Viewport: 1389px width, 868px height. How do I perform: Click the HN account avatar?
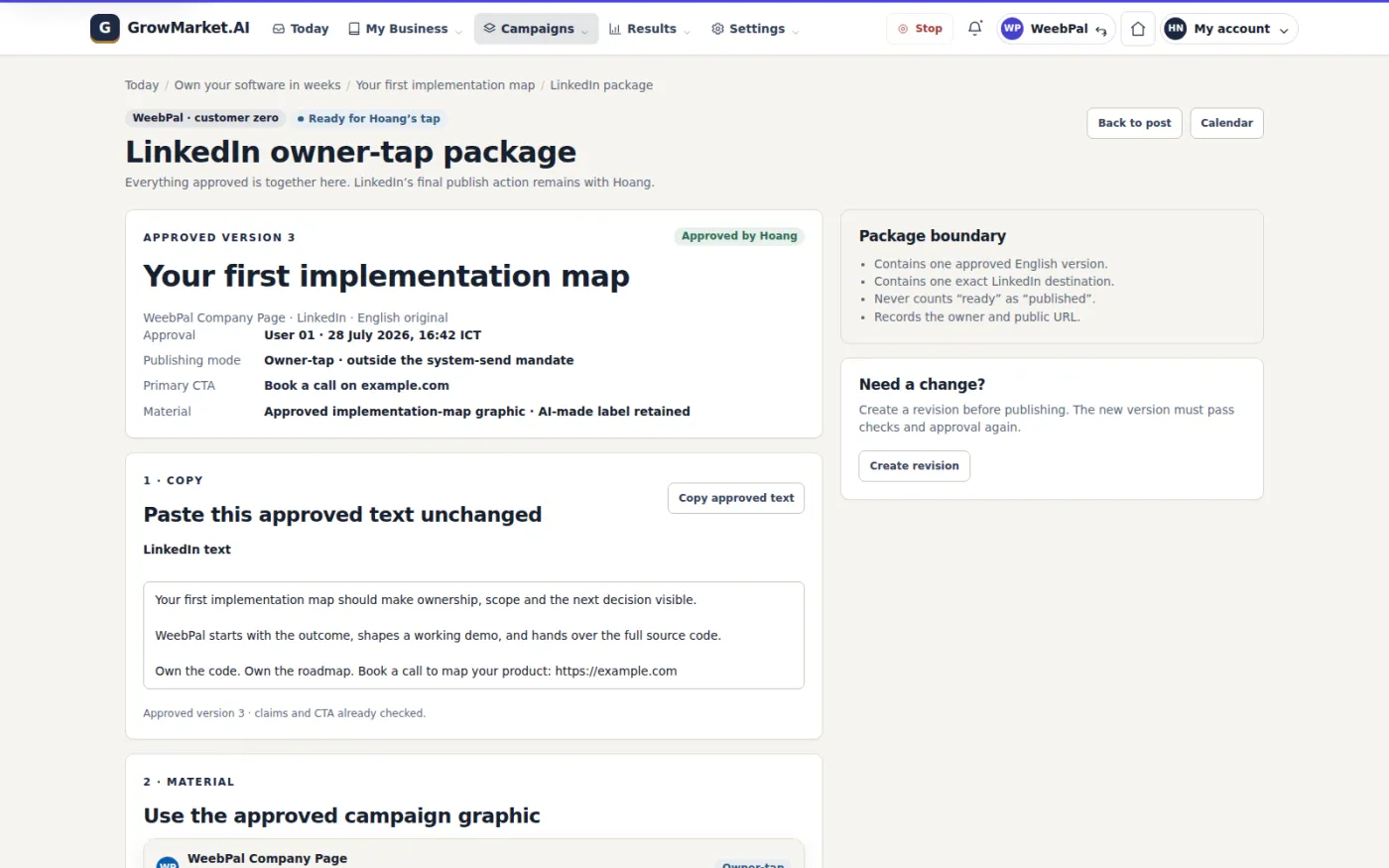(1176, 29)
